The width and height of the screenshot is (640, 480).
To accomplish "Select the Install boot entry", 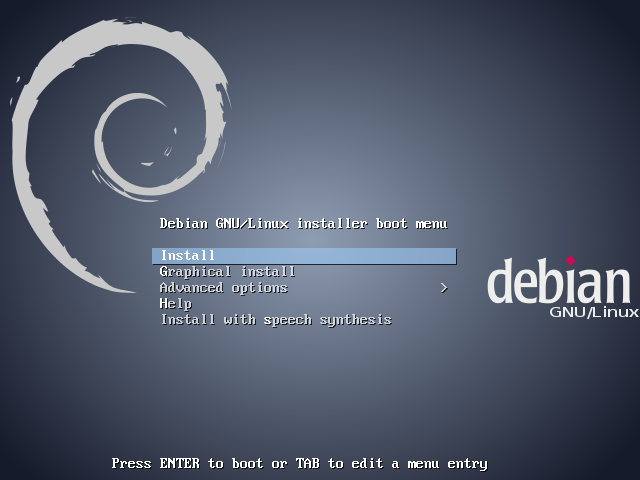I will coord(188,256).
